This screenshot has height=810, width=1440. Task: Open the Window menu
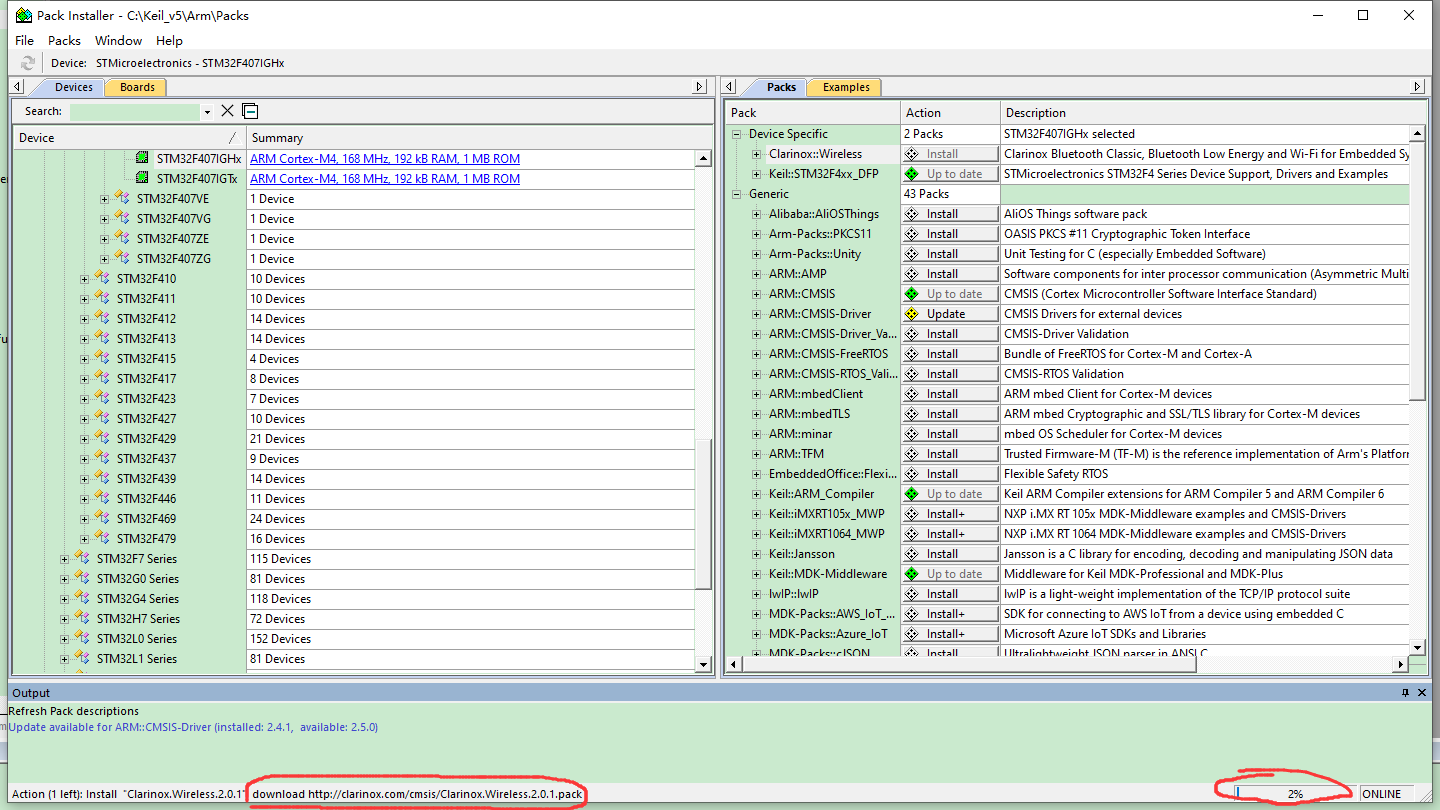tap(118, 40)
